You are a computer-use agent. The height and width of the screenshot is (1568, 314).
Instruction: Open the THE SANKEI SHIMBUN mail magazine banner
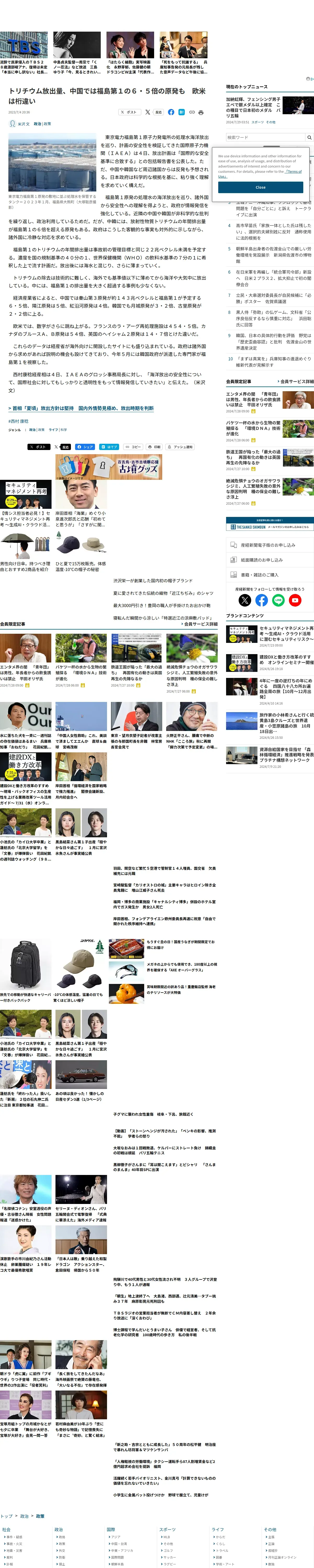coord(270,524)
